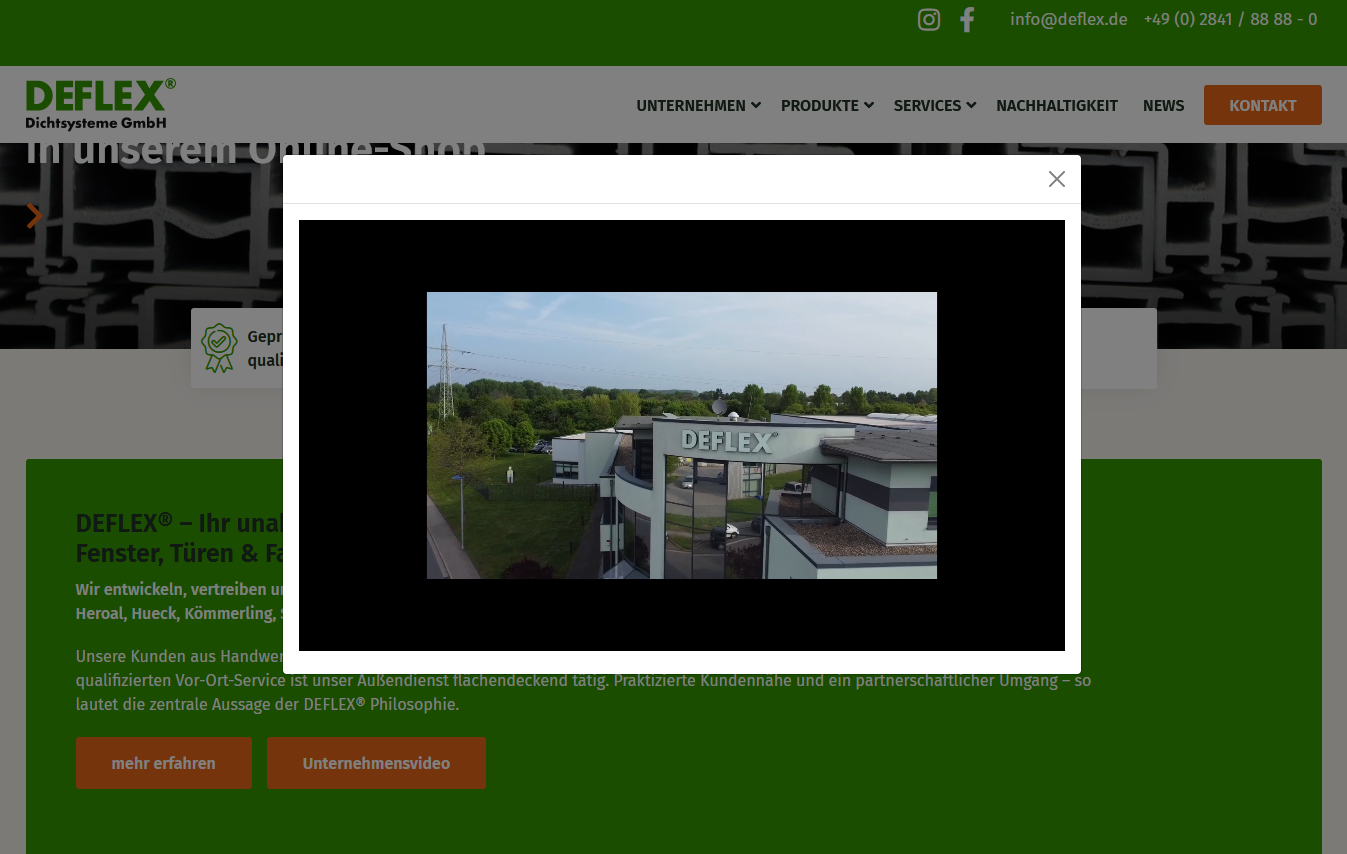The width and height of the screenshot is (1347, 854).
Task: Click the orange slider arrow chevron
Action: (x=35, y=215)
